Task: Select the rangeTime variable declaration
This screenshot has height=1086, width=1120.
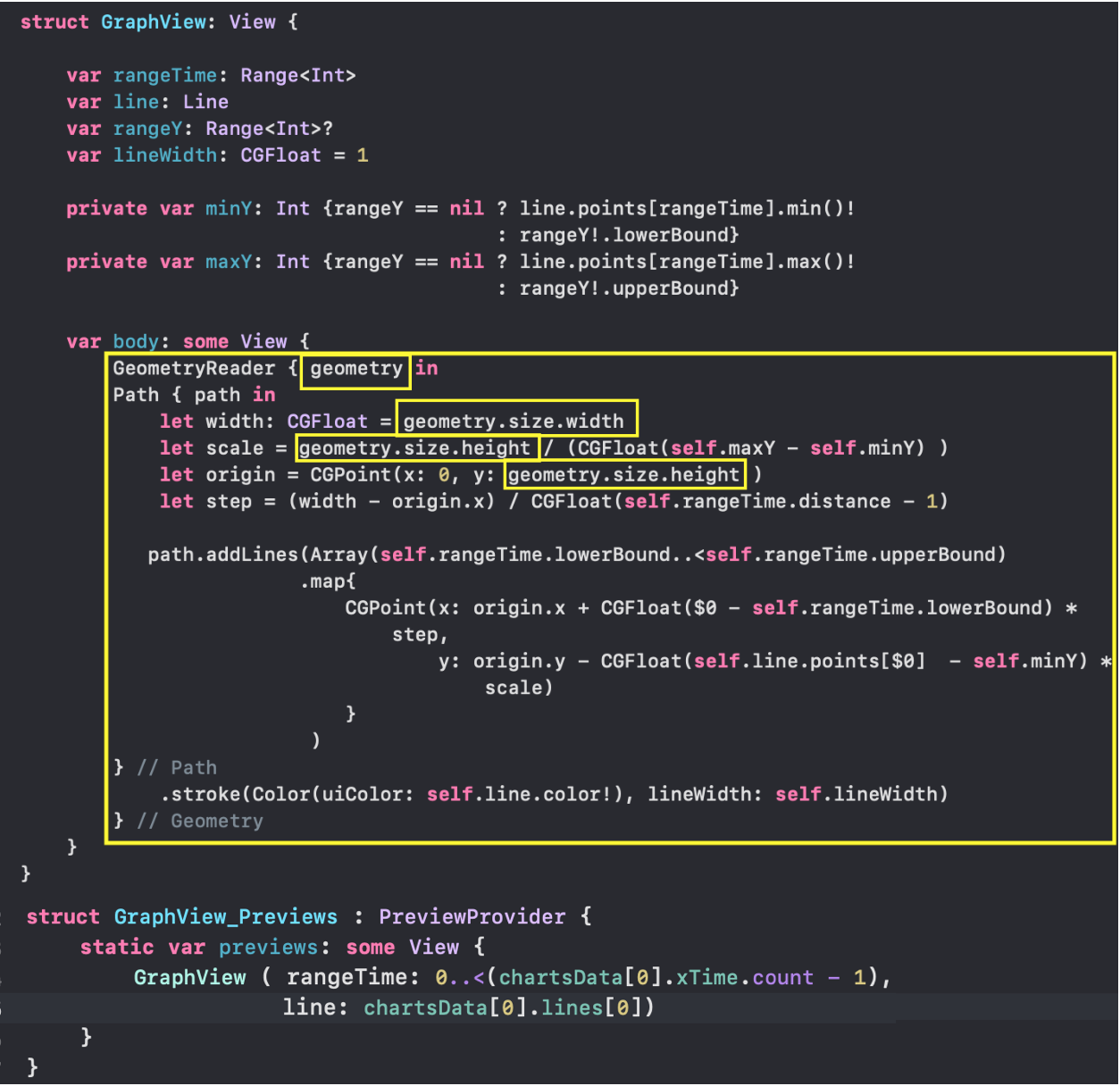Action: pos(164,75)
